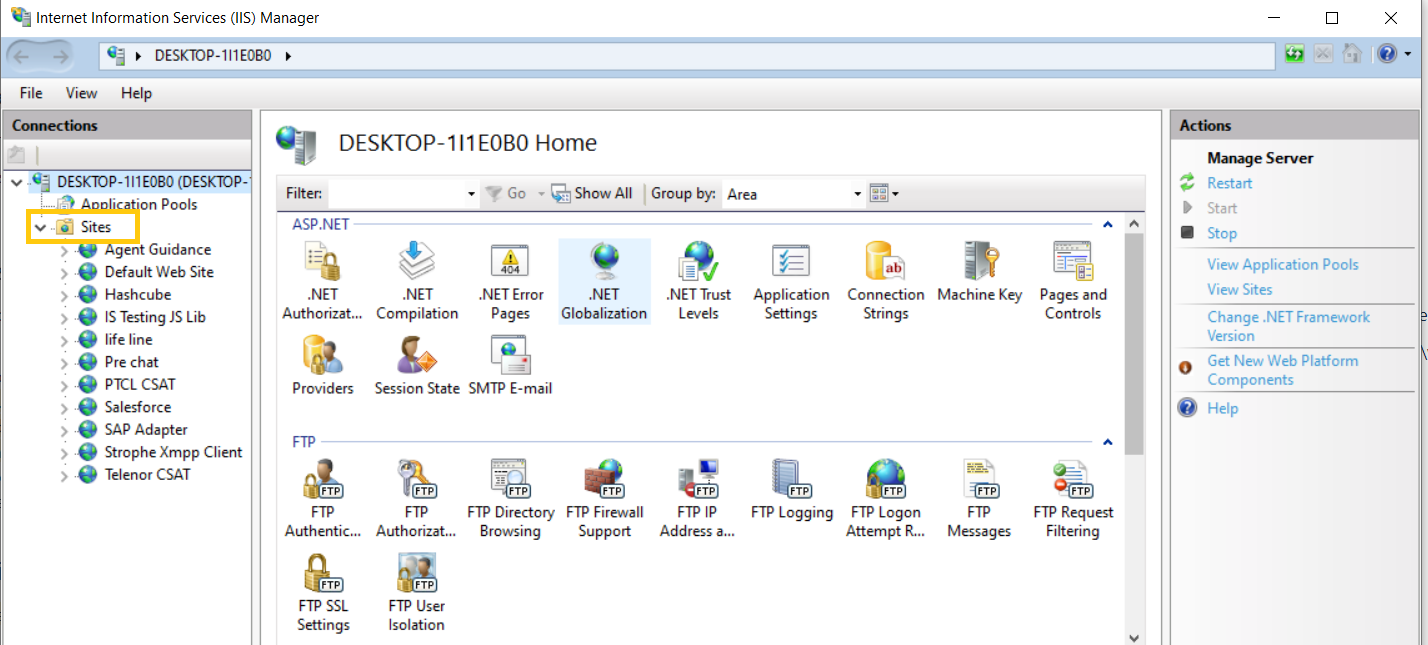
Task: Open the File menu
Action: click(31, 93)
